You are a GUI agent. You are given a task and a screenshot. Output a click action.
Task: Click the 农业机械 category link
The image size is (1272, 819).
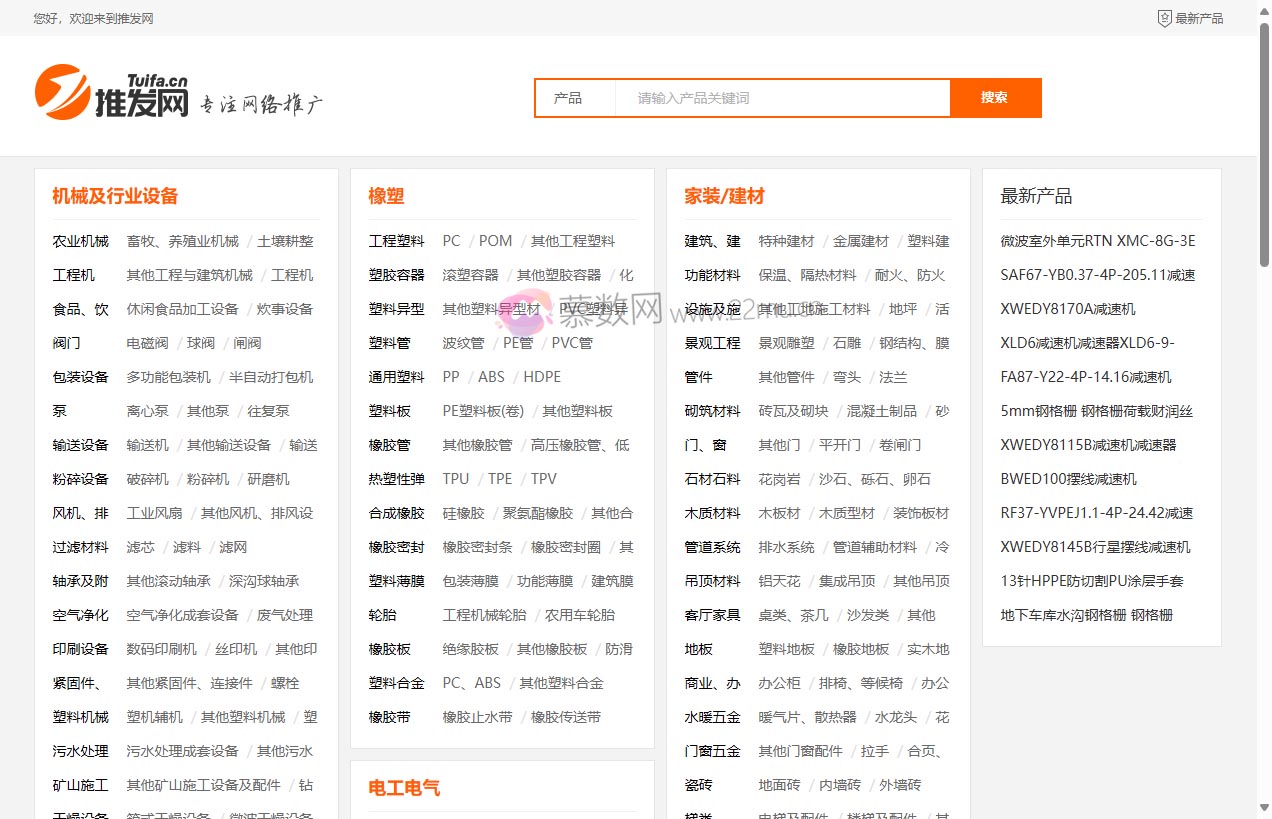coord(80,240)
